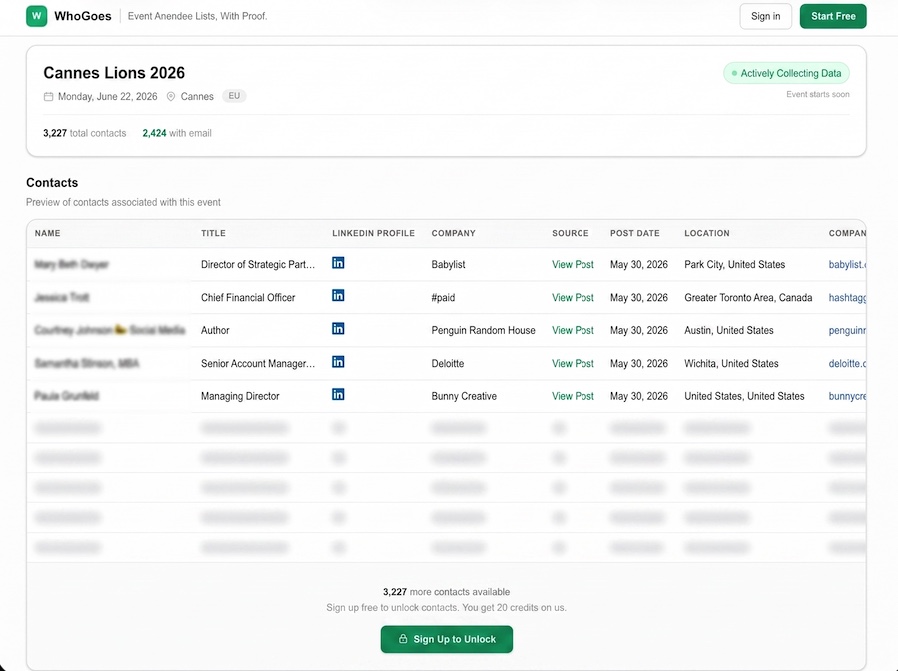Open the deloitte company website link
The width and height of the screenshot is (898, 671).
847,364
